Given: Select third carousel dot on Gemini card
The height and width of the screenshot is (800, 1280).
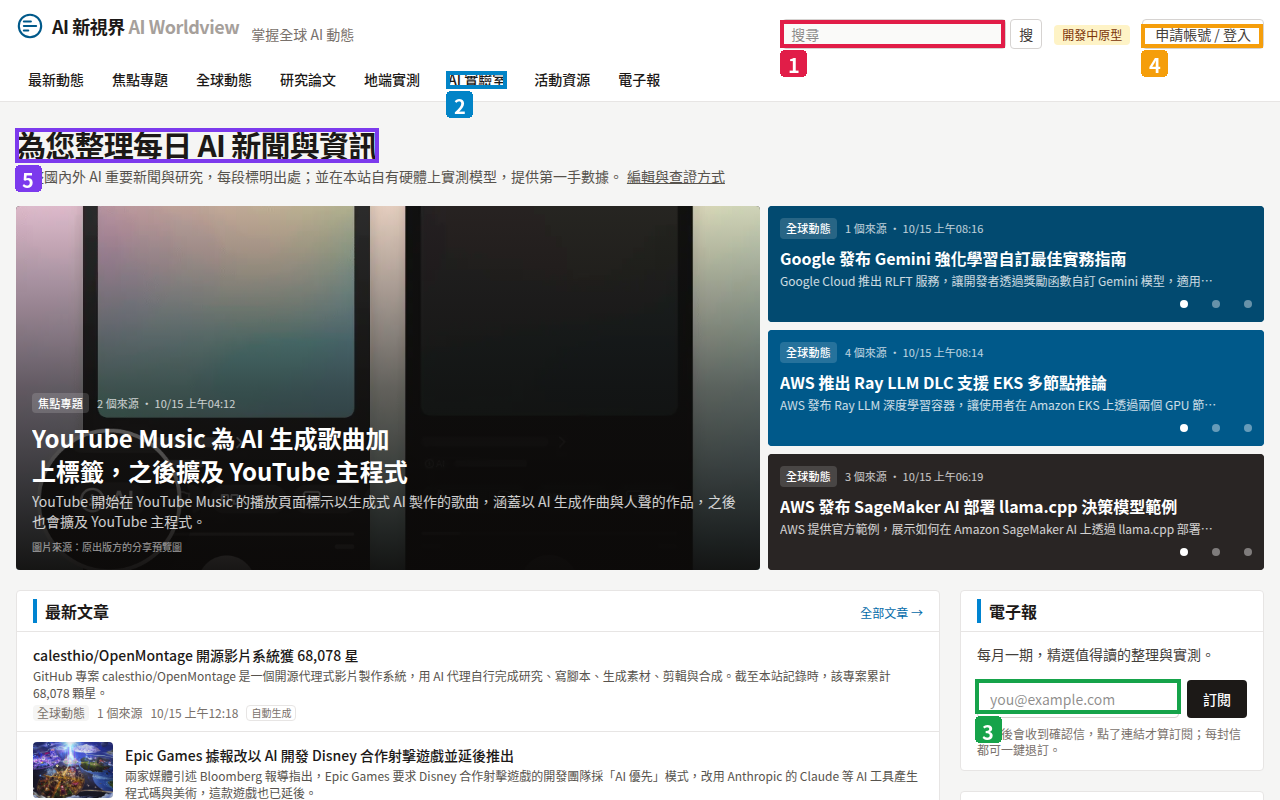Looking at the screenshot, I should (1248, 304).
